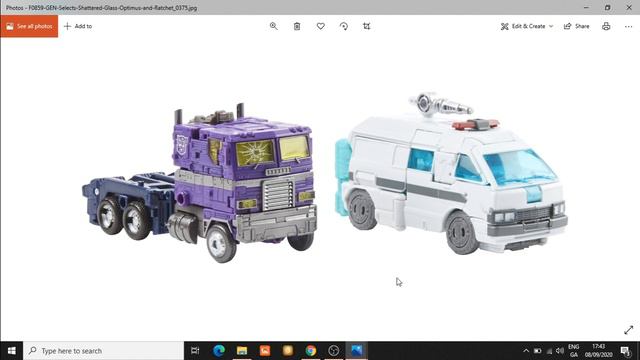Print the photo with printer icon
The image size is (640, 360).
point(606,26)
